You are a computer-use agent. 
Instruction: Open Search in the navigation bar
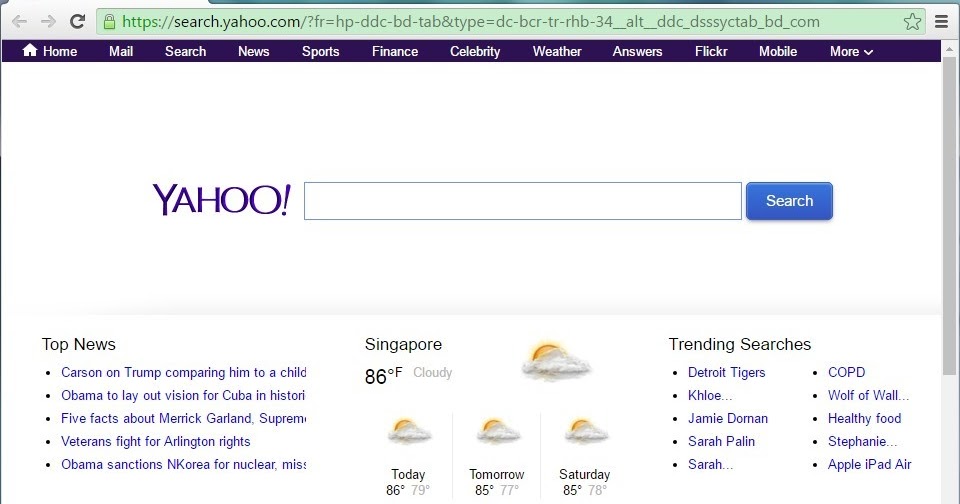pos(186,51)
